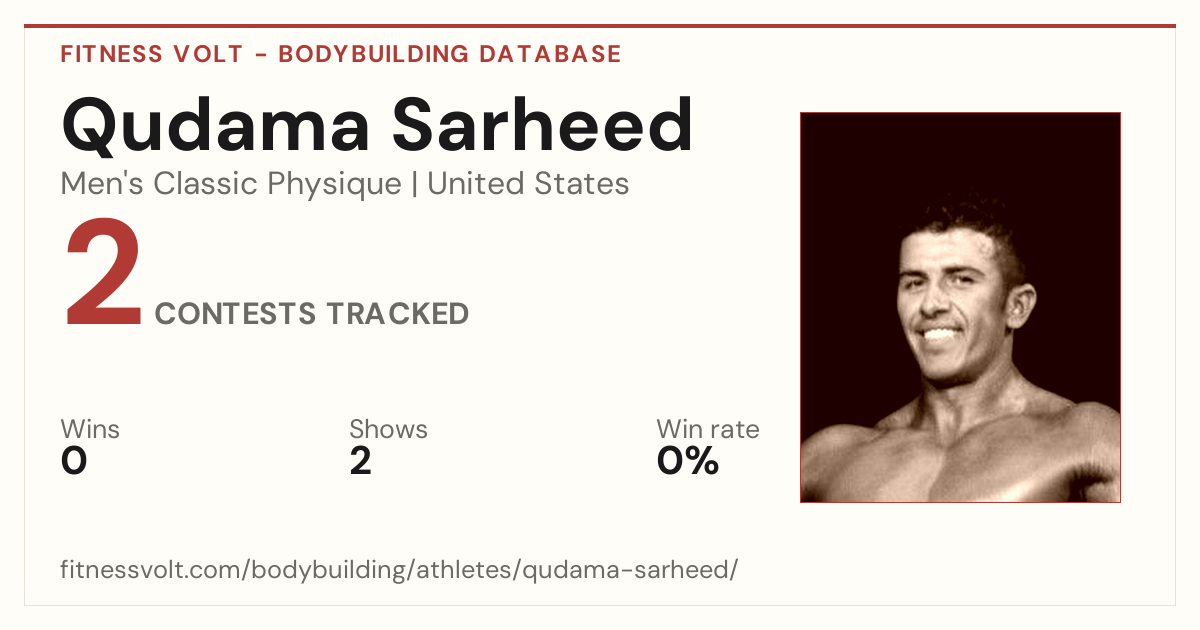Viewport: 1200px width, 630px height.
Task: Click the BODYBUILDING DATABASE header text
Action: tap(450, 54)
